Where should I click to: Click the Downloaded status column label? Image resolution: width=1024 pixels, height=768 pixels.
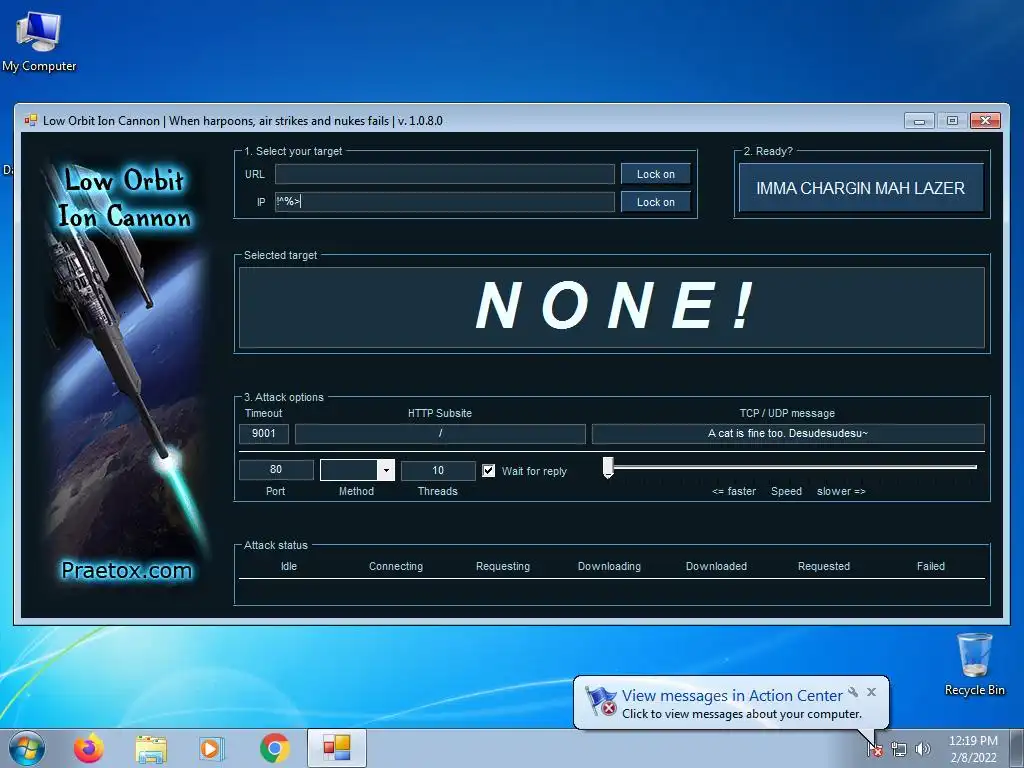click(x=716, y=566)
